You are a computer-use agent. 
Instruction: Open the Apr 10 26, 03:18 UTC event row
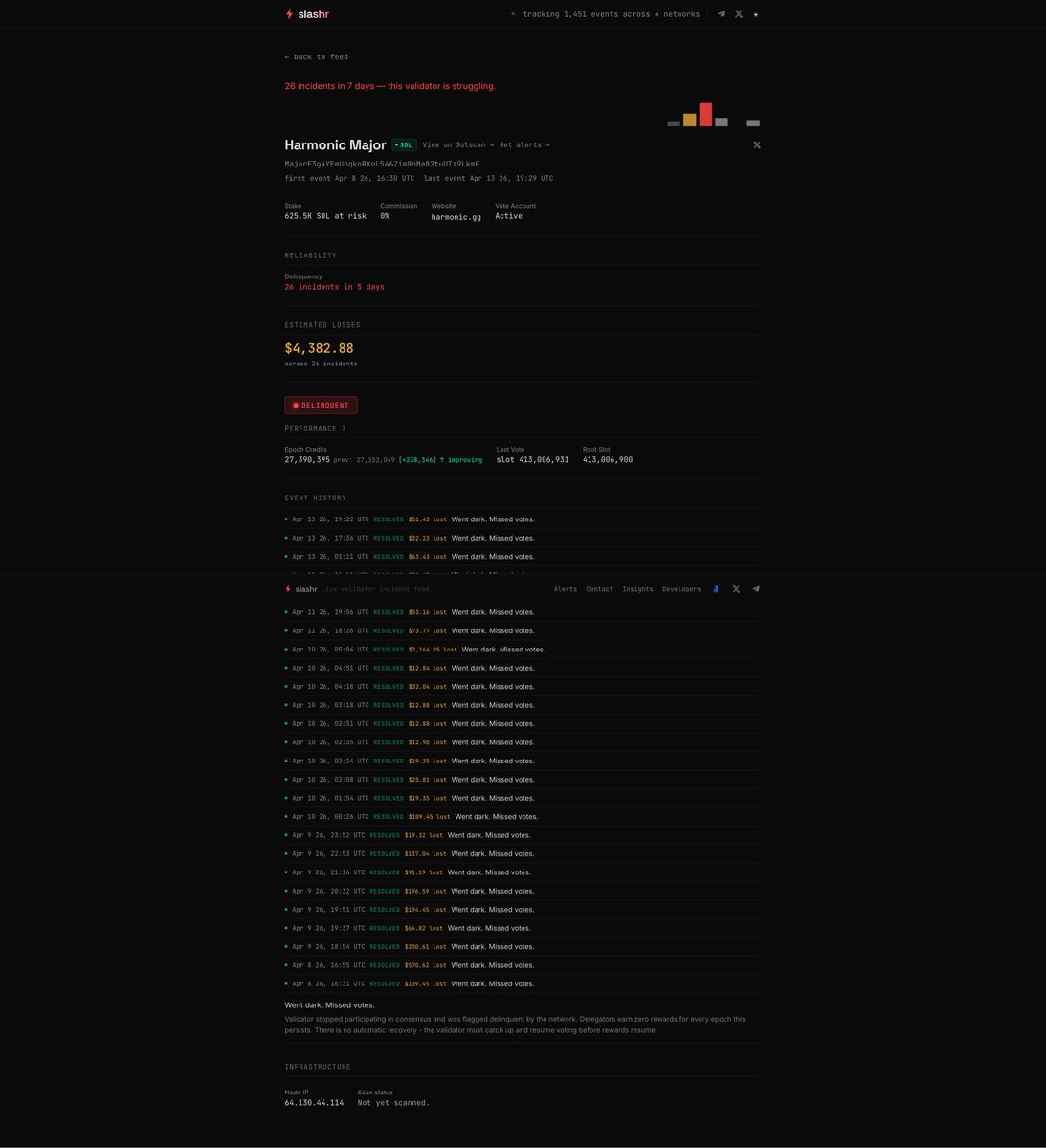pos(523,705)
